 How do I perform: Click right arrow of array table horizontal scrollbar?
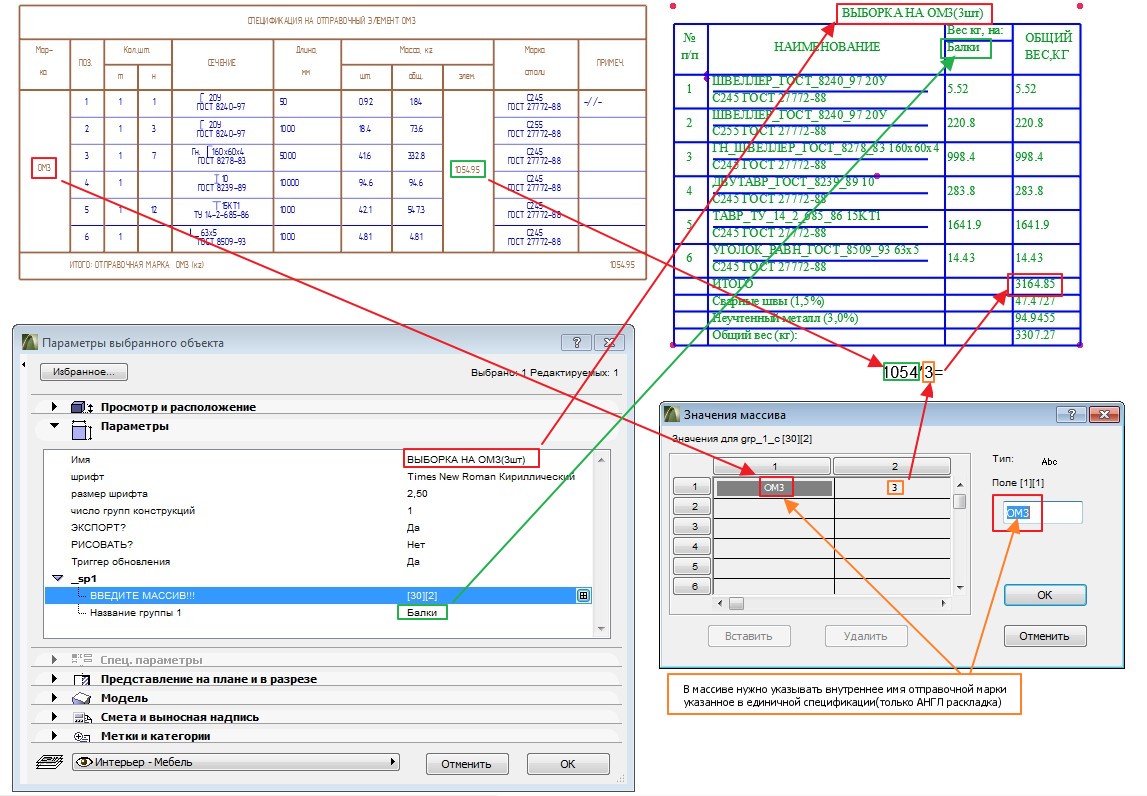point(944,604)
